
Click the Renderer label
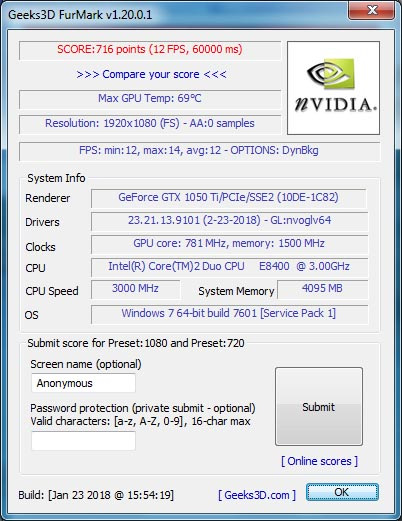pos(48,198)
